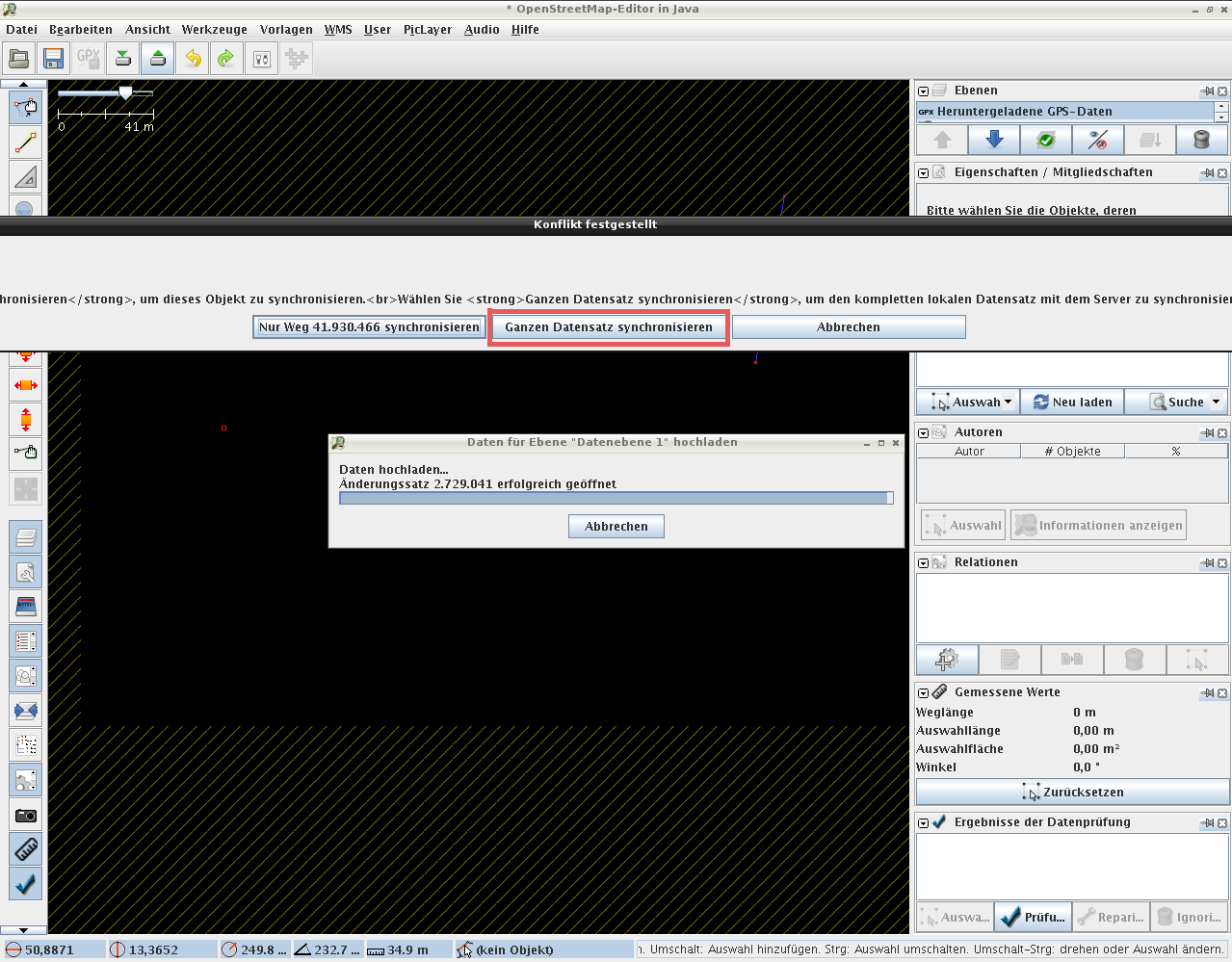
Task: Open the Auswahl dropdown arrow
Action: click(x=1009, y=403)
